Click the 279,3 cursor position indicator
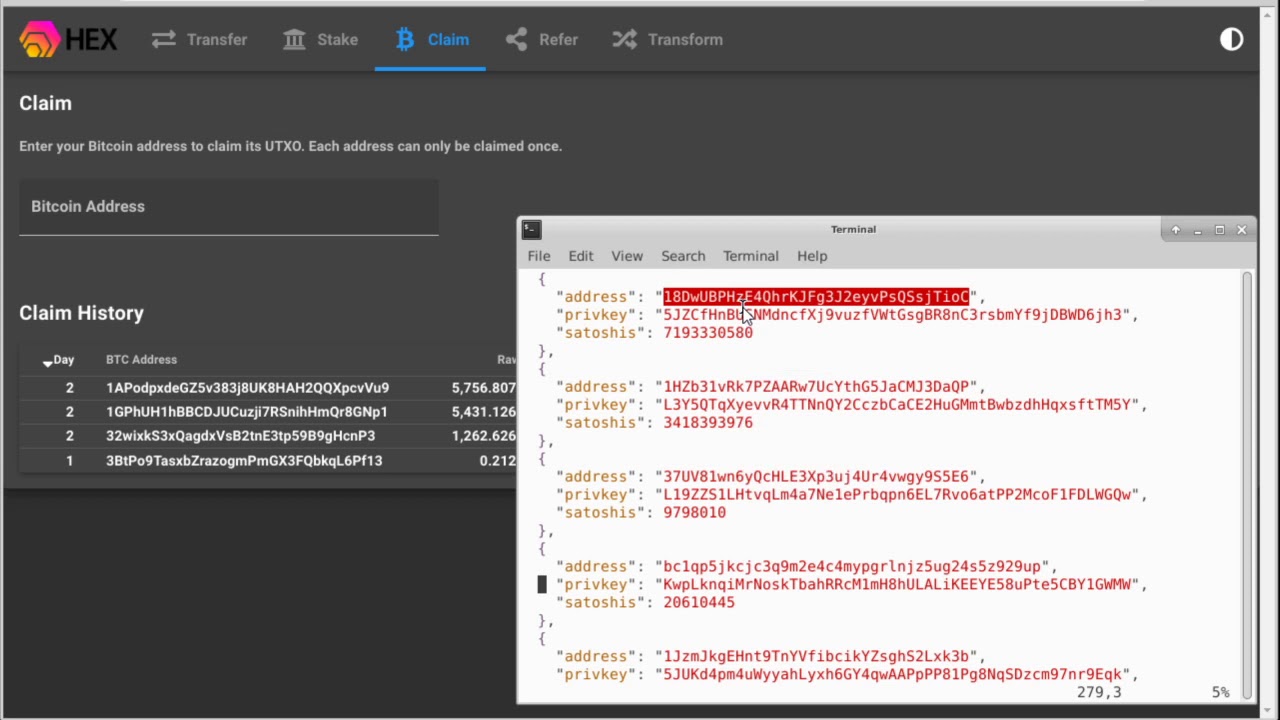1280x720 pixels. [1099, 692]
